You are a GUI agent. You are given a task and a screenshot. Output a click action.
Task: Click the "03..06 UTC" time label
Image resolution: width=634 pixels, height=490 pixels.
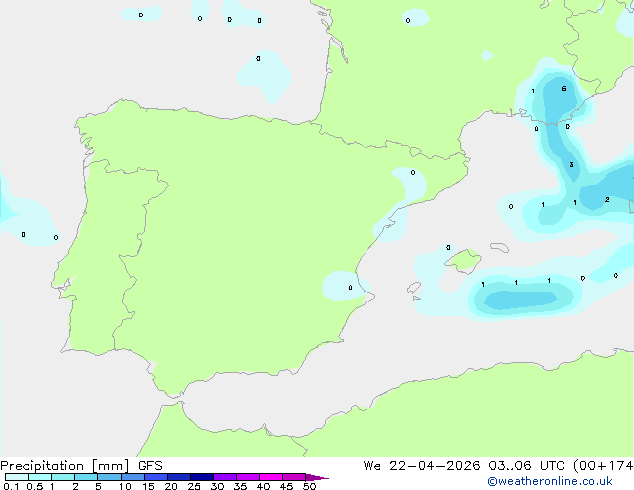tap(526, 466)
